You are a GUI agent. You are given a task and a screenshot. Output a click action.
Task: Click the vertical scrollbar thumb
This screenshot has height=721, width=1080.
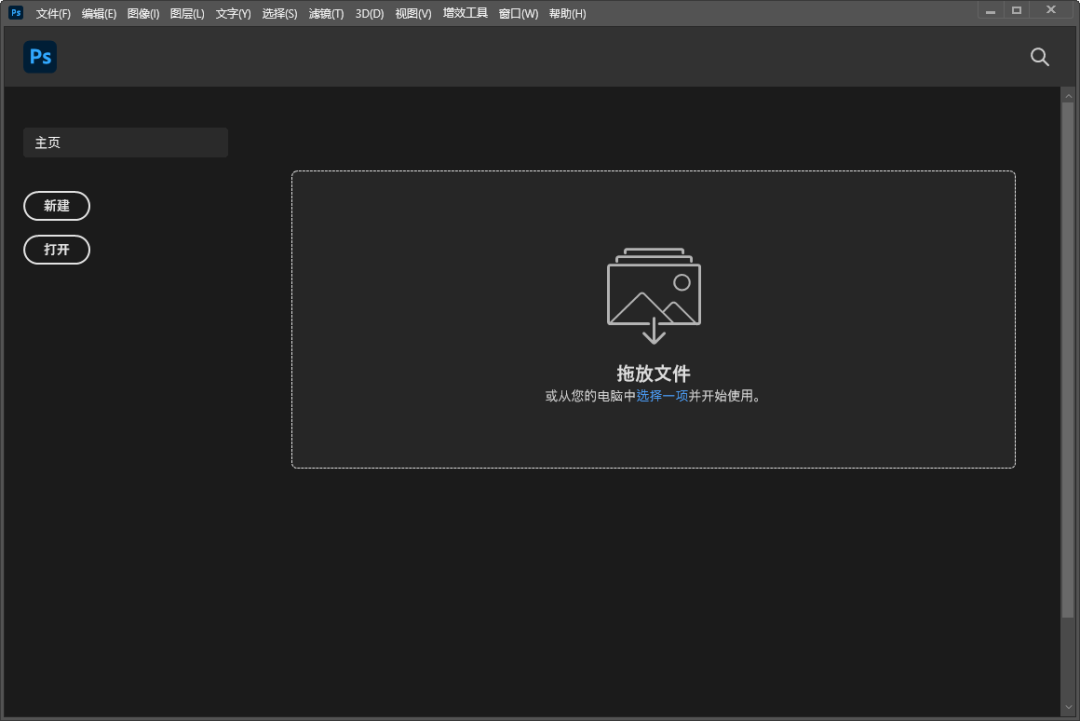[1067, 360]
